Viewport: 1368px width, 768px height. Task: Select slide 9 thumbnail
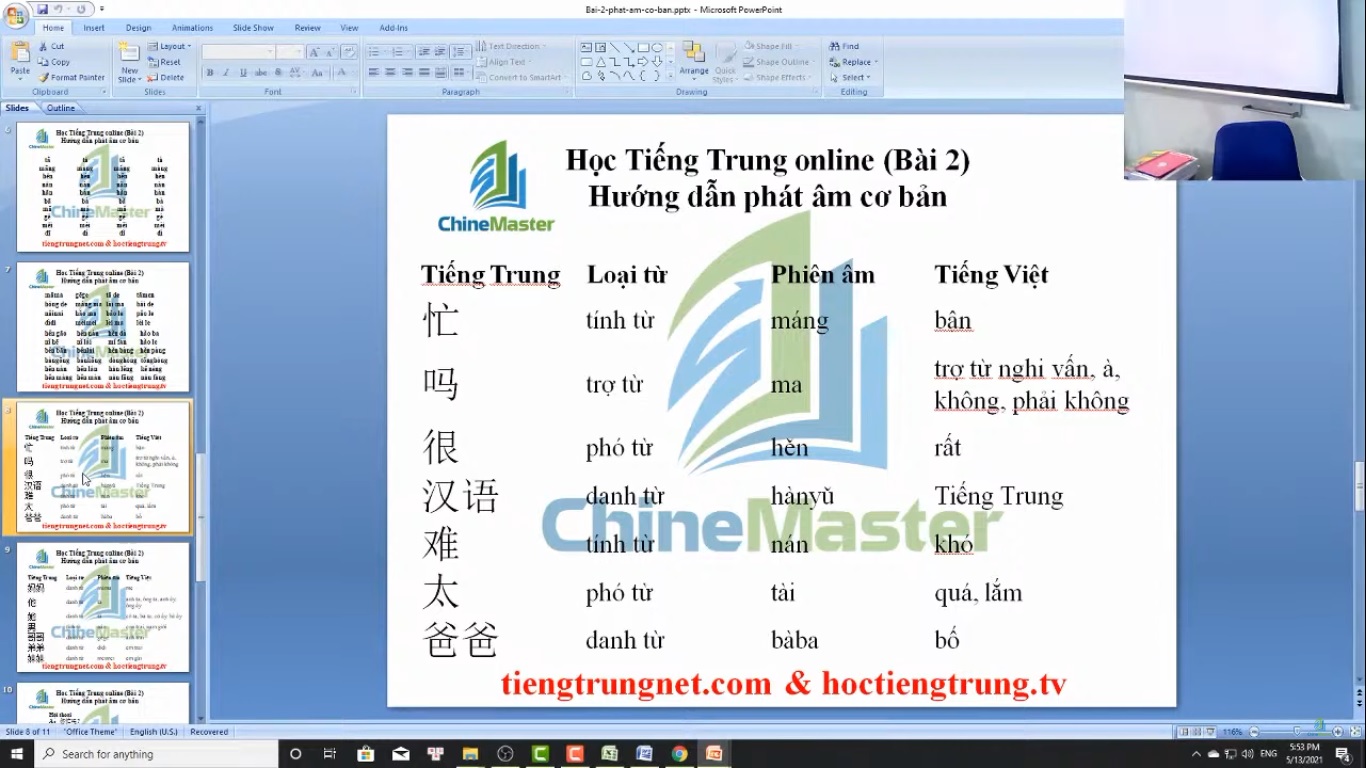[103, 607]
